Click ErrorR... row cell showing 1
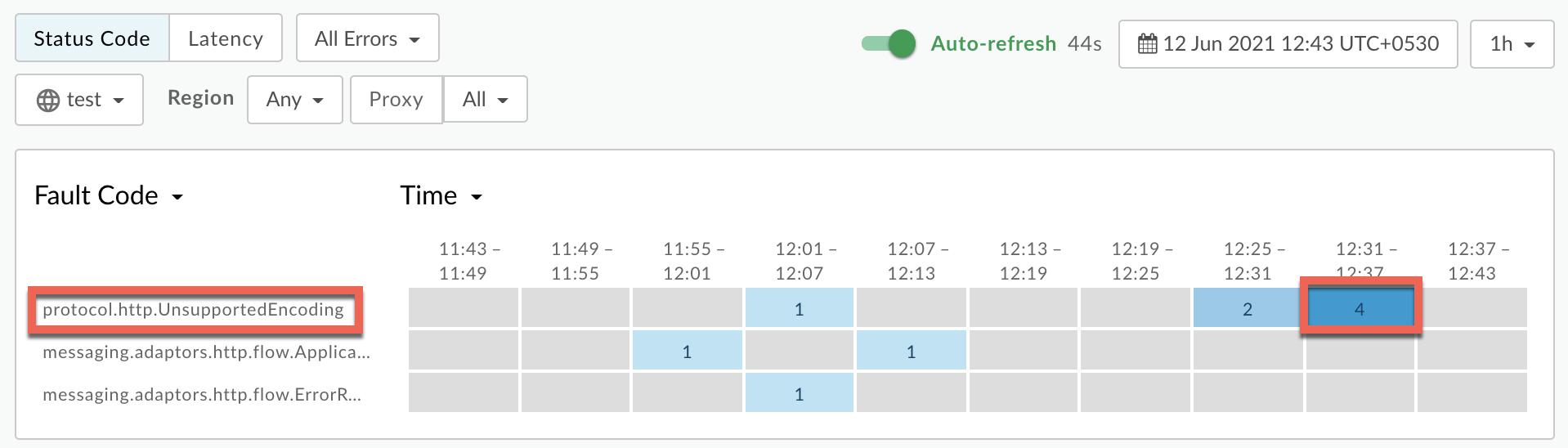This screenshot has height=448, width=1568. pyautogui.click(x=799, y=395)
